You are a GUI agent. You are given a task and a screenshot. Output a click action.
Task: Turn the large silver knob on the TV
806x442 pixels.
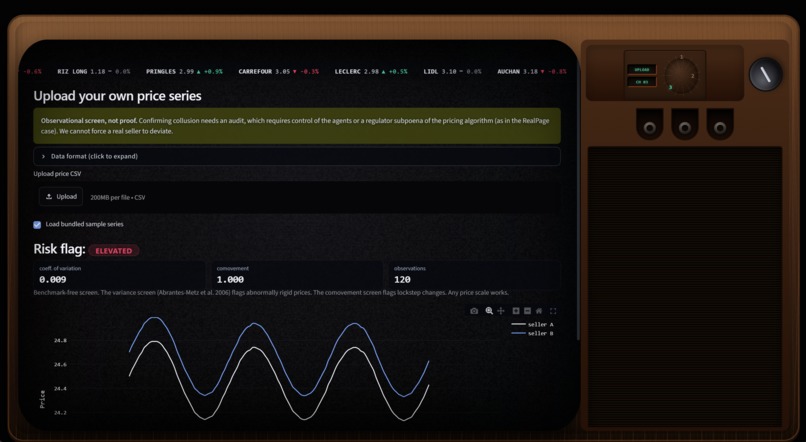(765, 75)
